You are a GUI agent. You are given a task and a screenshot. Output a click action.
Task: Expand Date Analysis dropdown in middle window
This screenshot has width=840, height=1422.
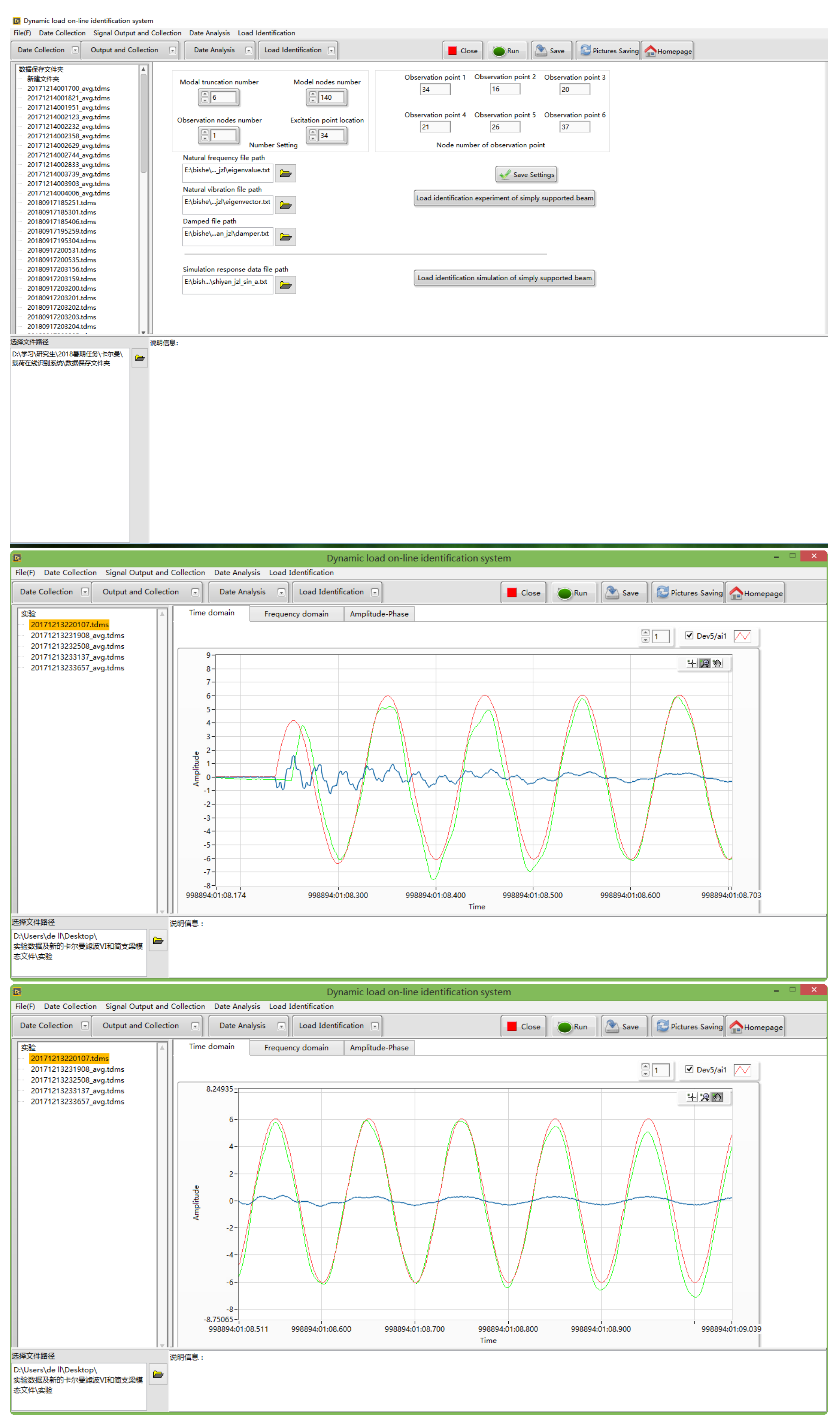point(281,592)
